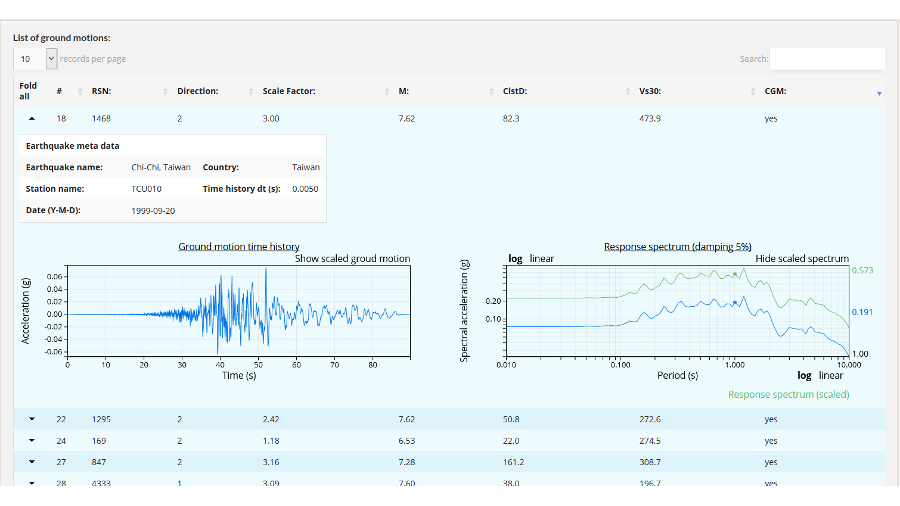
Task: Click Hide scaled spectrum link
Action: click(801, 258)
